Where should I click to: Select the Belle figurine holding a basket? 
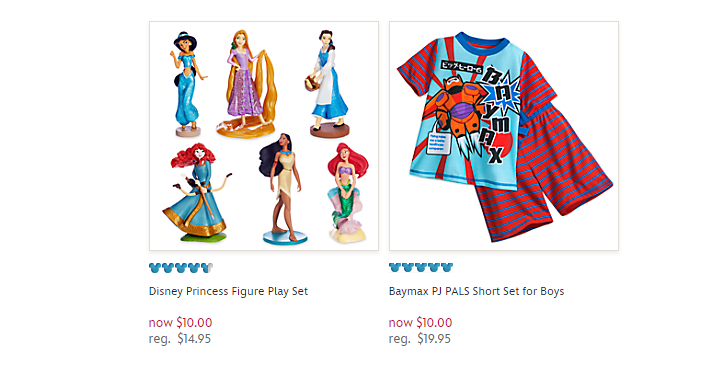pos(328,84)
